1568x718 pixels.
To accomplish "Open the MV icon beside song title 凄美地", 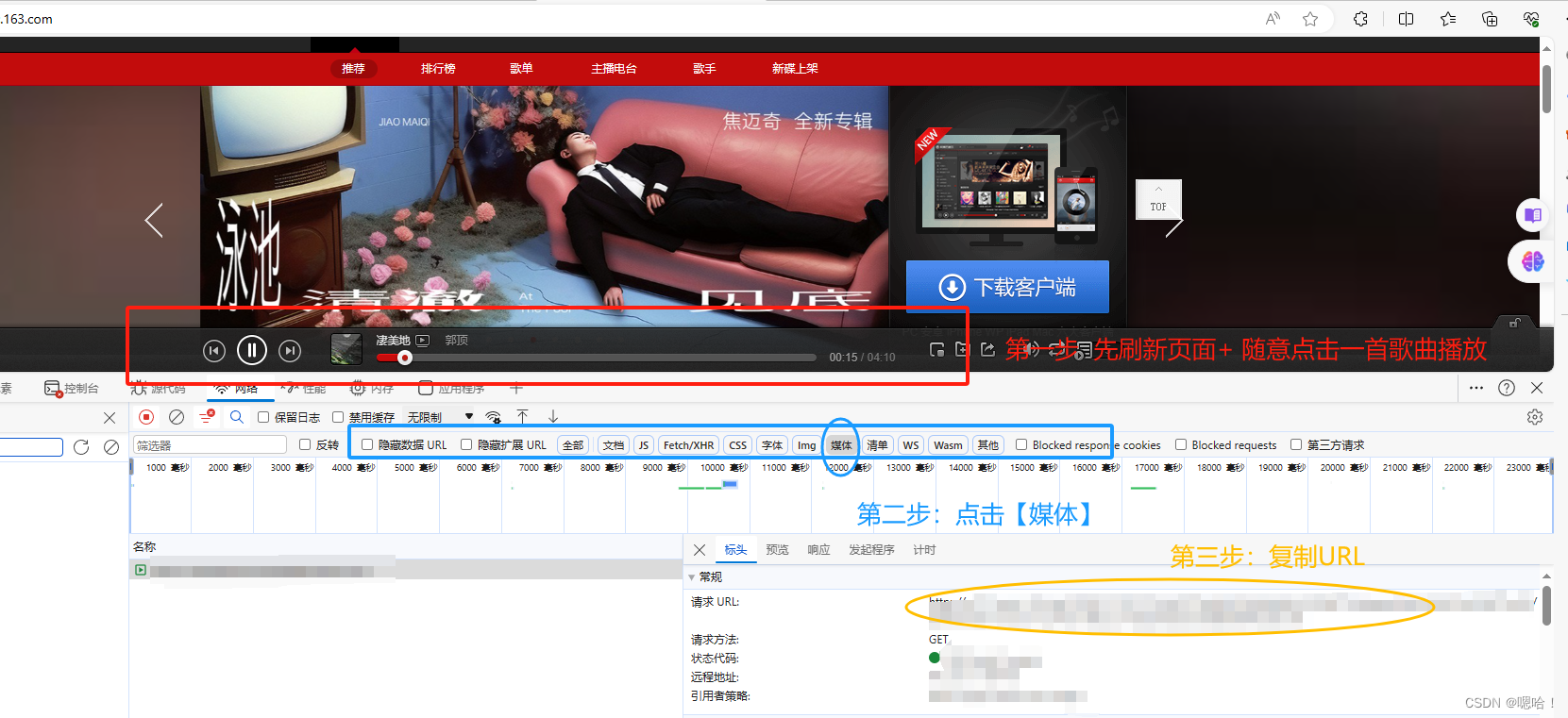I will (423, 341).
